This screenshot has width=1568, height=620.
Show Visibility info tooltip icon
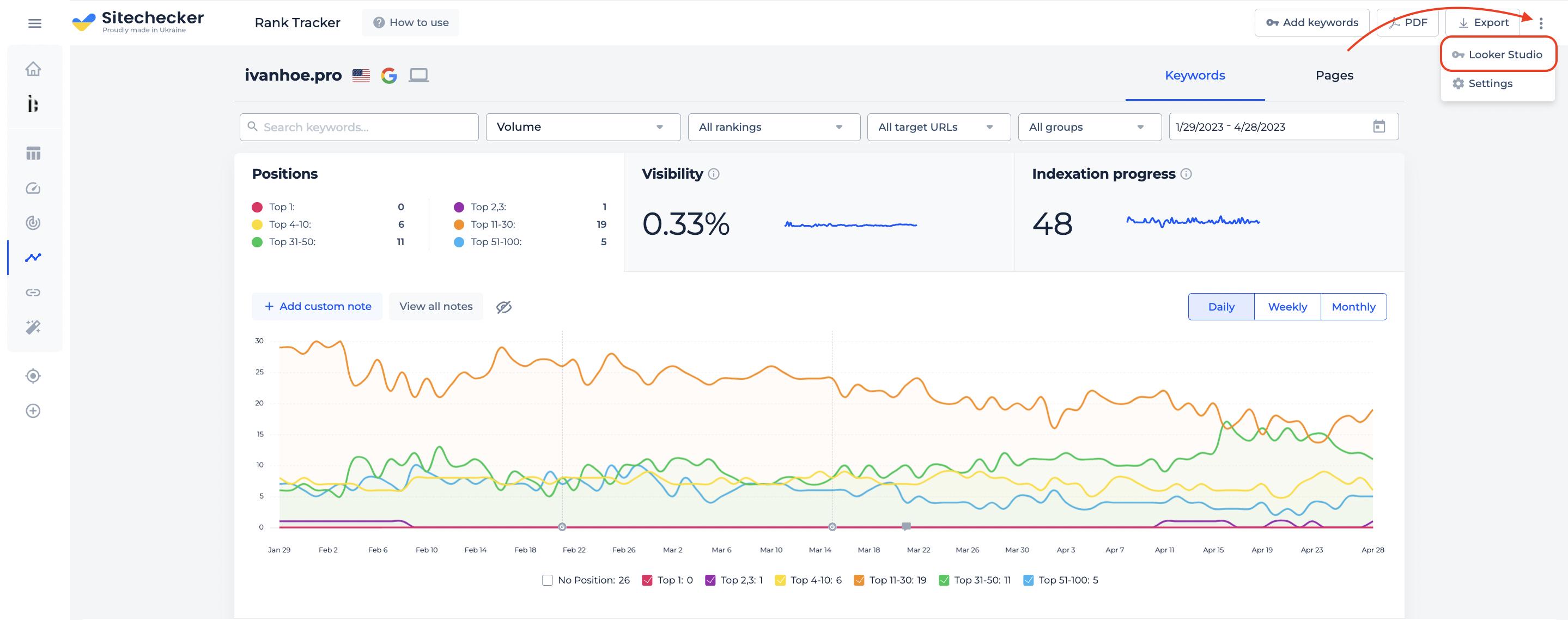(714, 174)
